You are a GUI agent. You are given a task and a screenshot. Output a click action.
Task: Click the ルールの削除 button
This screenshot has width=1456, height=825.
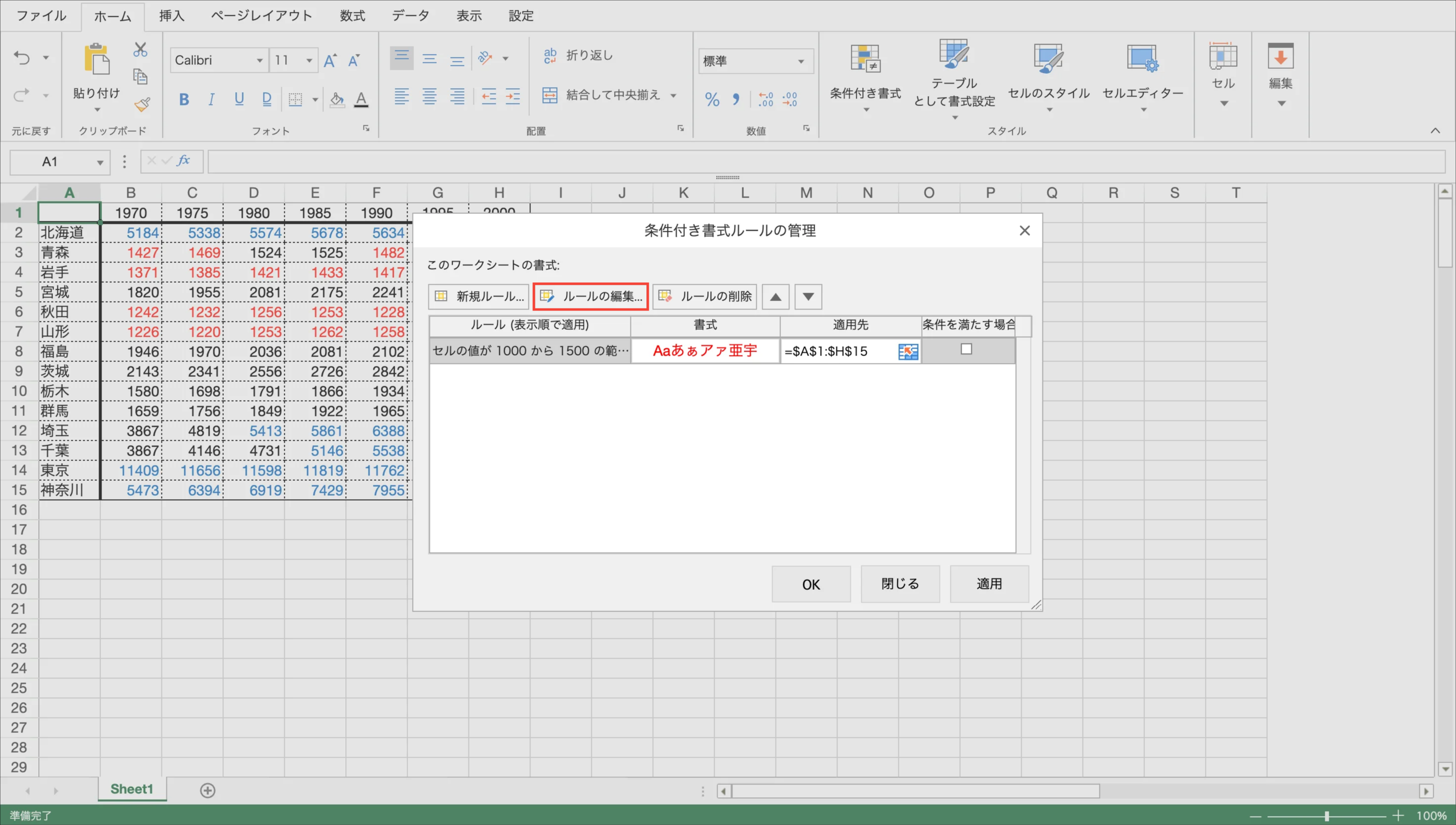point(704,297)
